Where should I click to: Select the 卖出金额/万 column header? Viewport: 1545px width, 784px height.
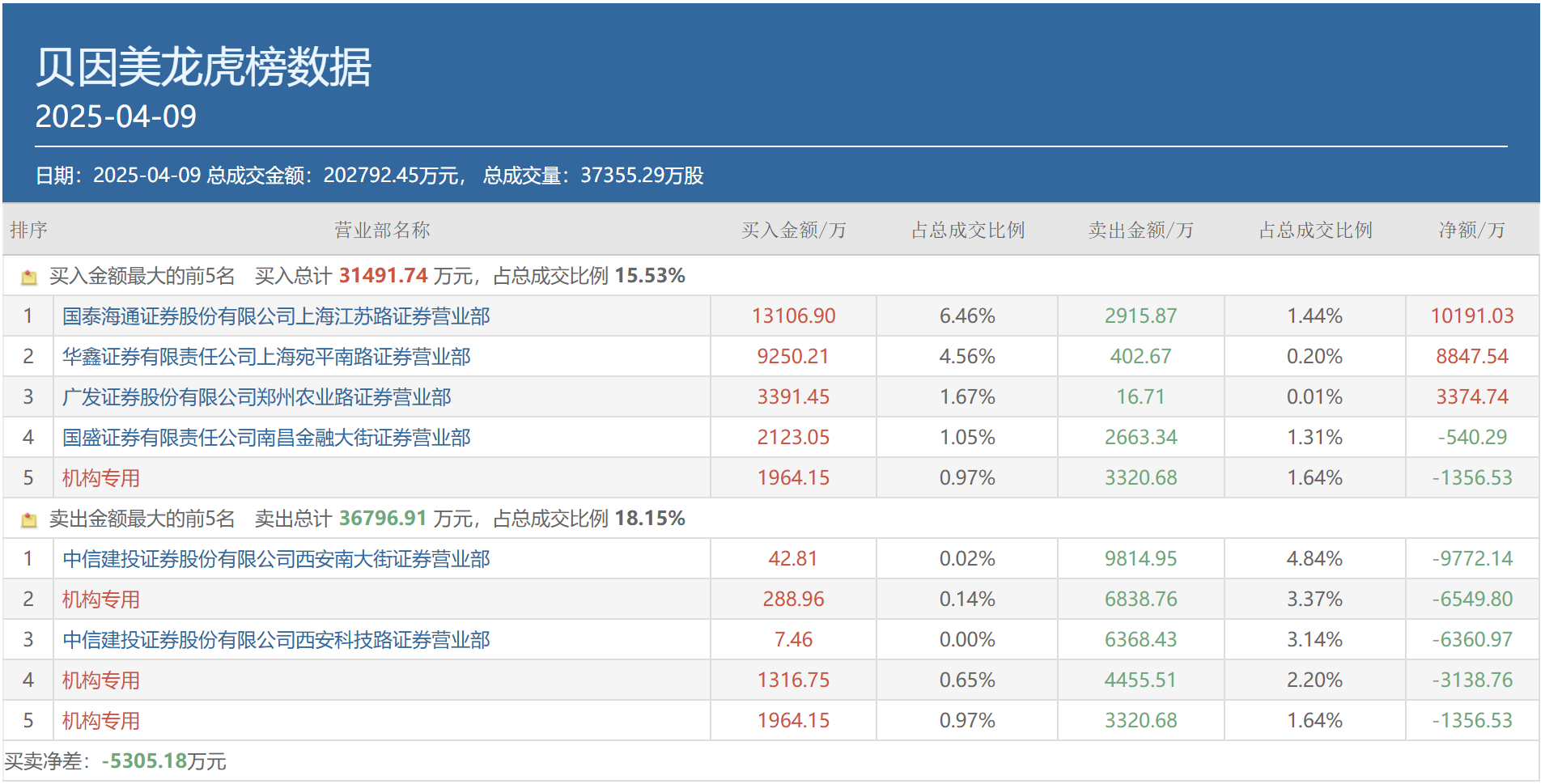[1140, 231]
